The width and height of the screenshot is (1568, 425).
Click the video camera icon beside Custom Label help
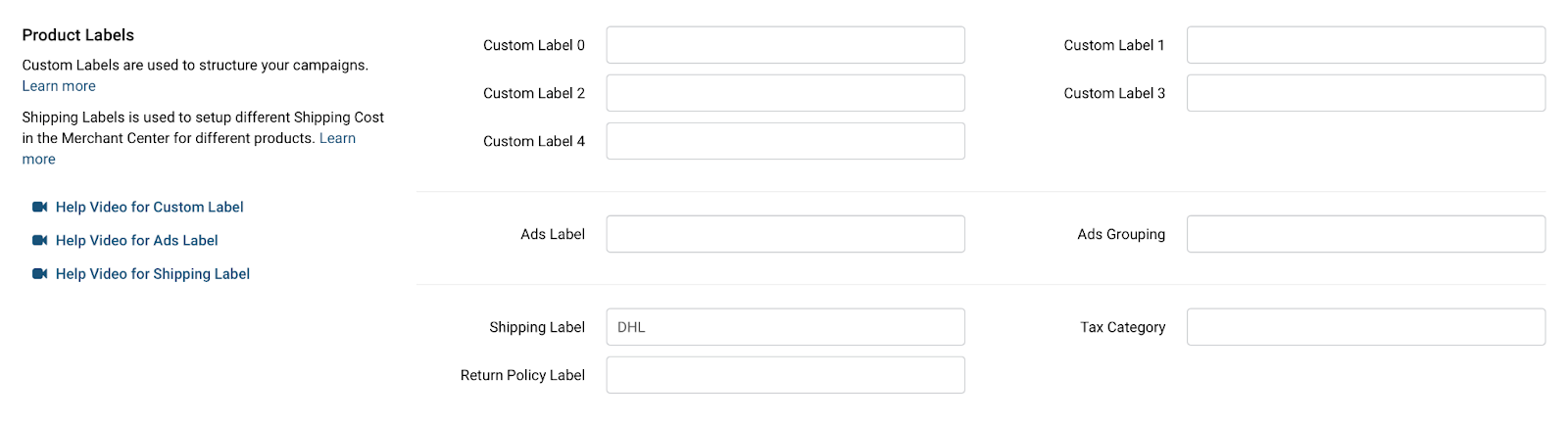(39, 207)
